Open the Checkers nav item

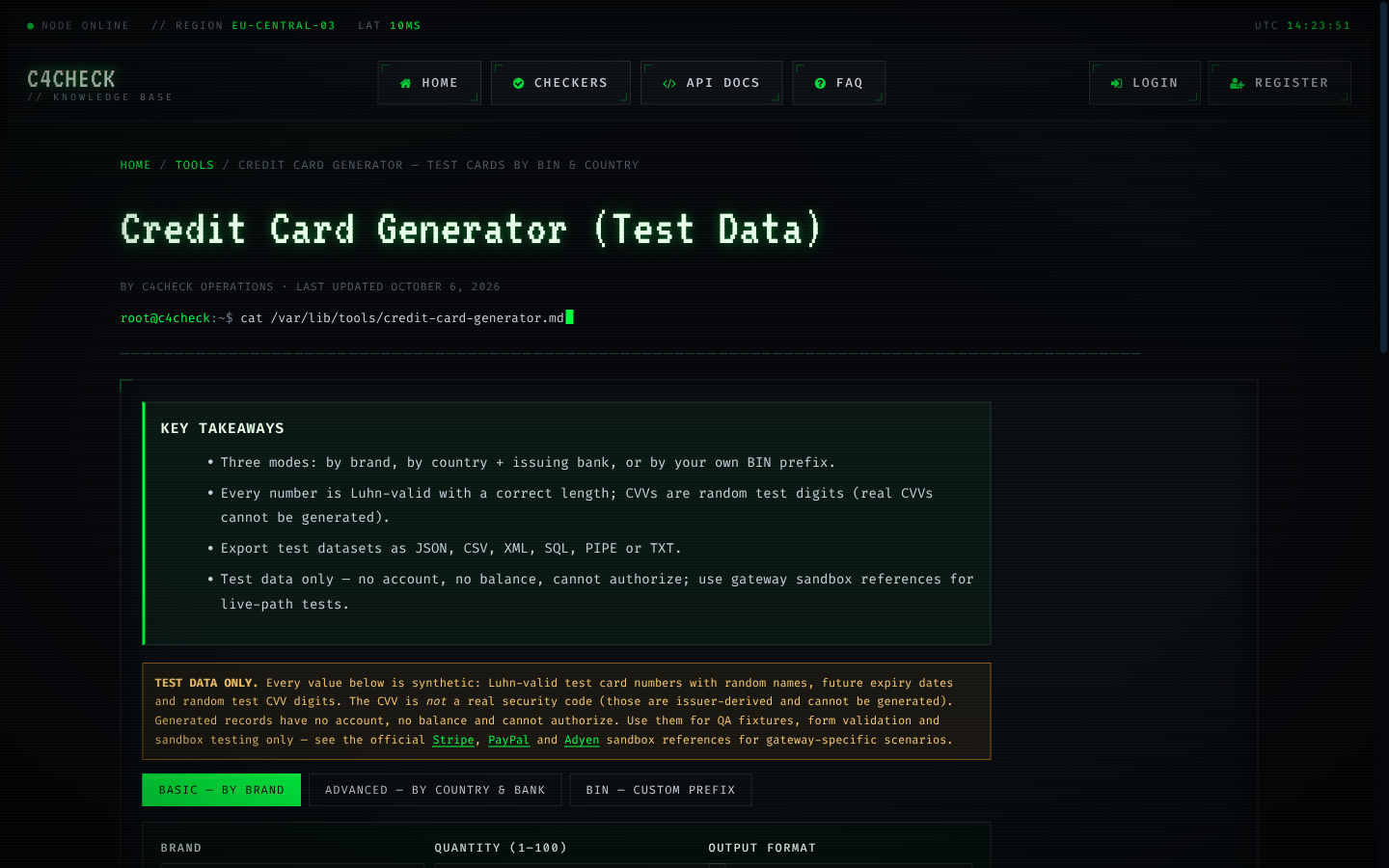tap(560, 83)
